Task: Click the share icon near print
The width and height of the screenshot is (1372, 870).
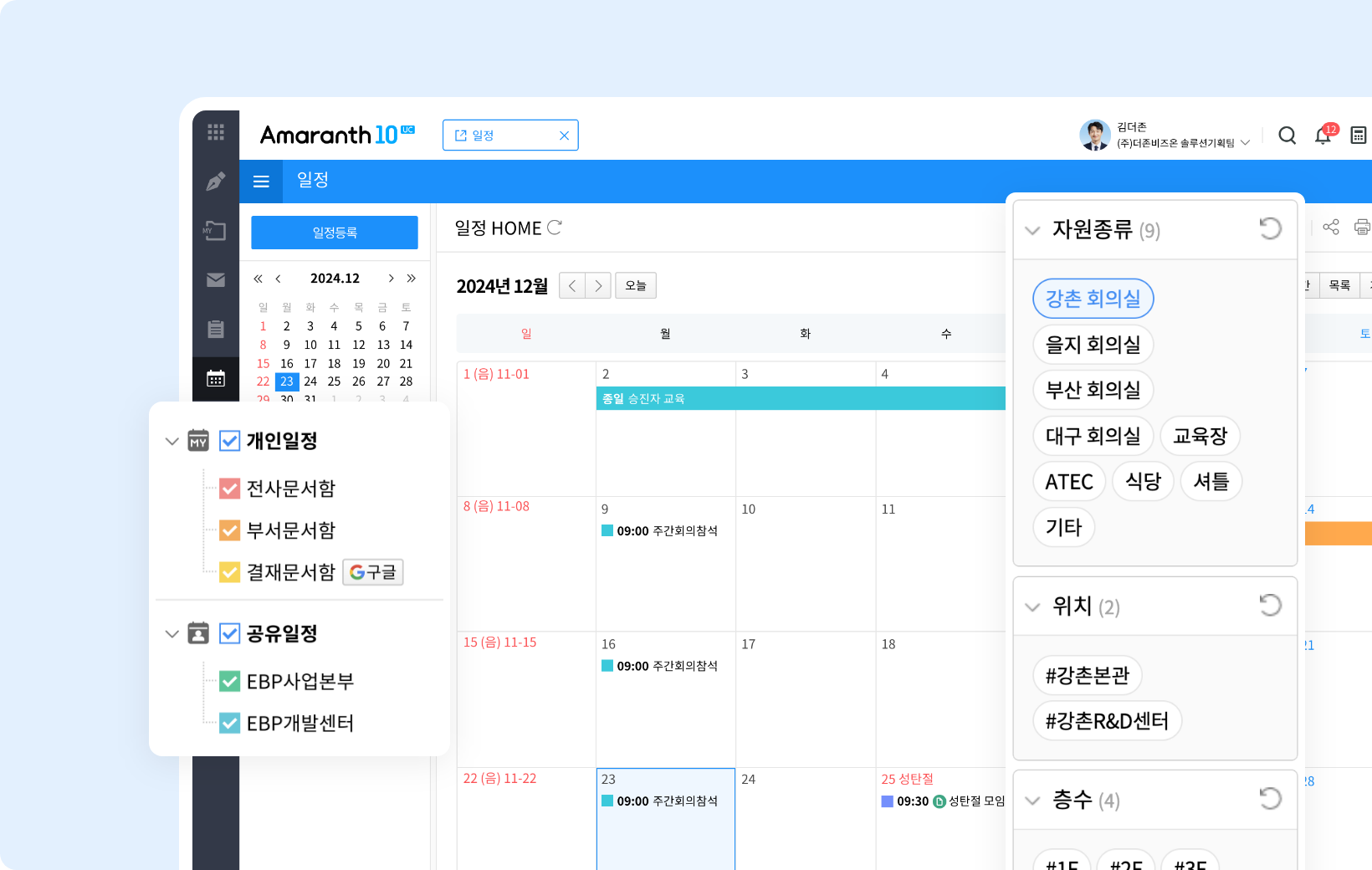Action: (1331, 227)
